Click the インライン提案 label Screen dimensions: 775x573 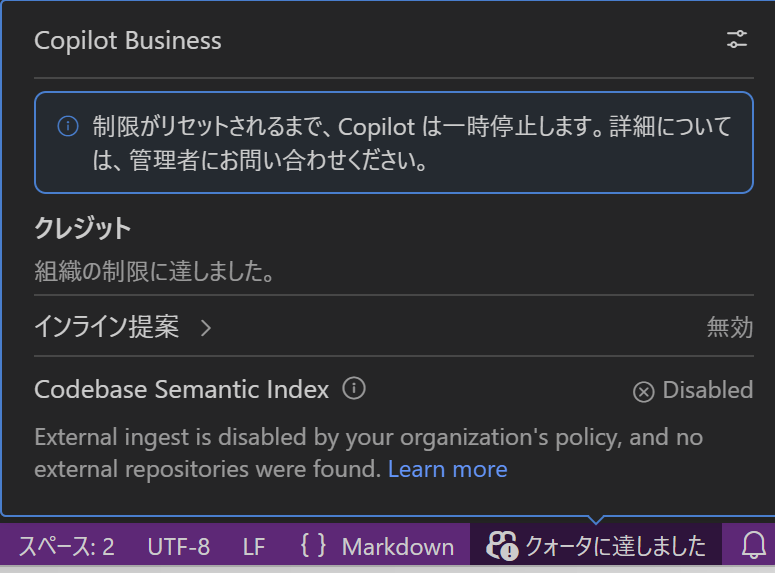106,327
